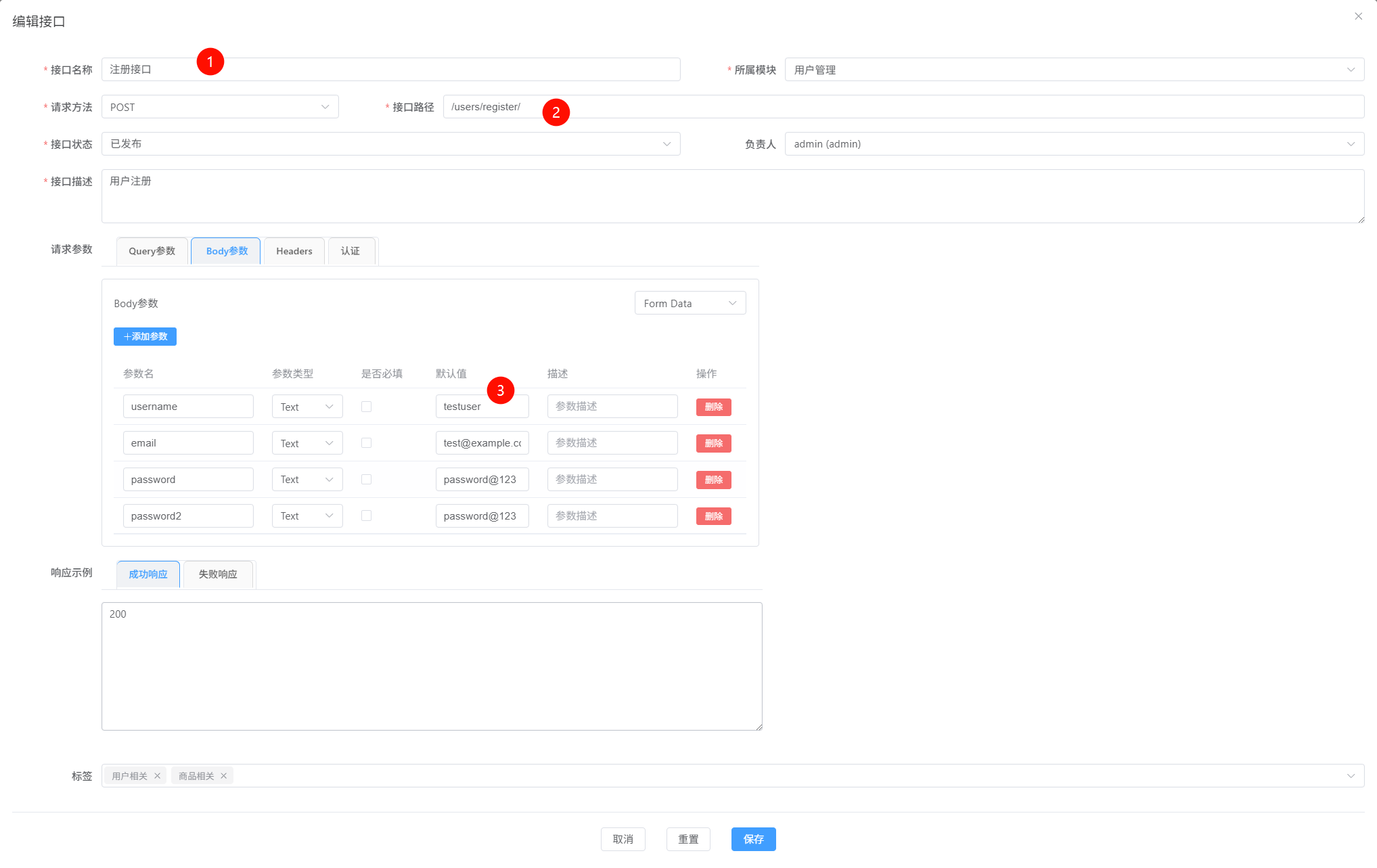The height and width of the screenshot is (868, 1377).
Task: Toggle required checkbox for username
Action: [366, 407]
